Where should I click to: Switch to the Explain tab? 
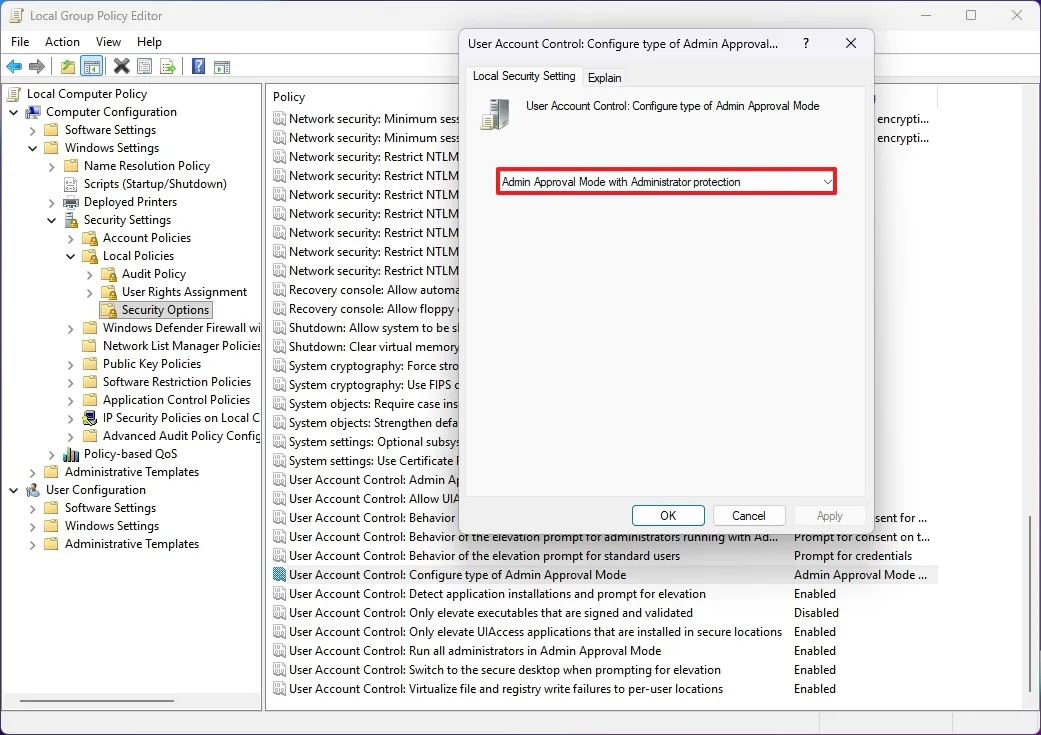pos(604,77)
